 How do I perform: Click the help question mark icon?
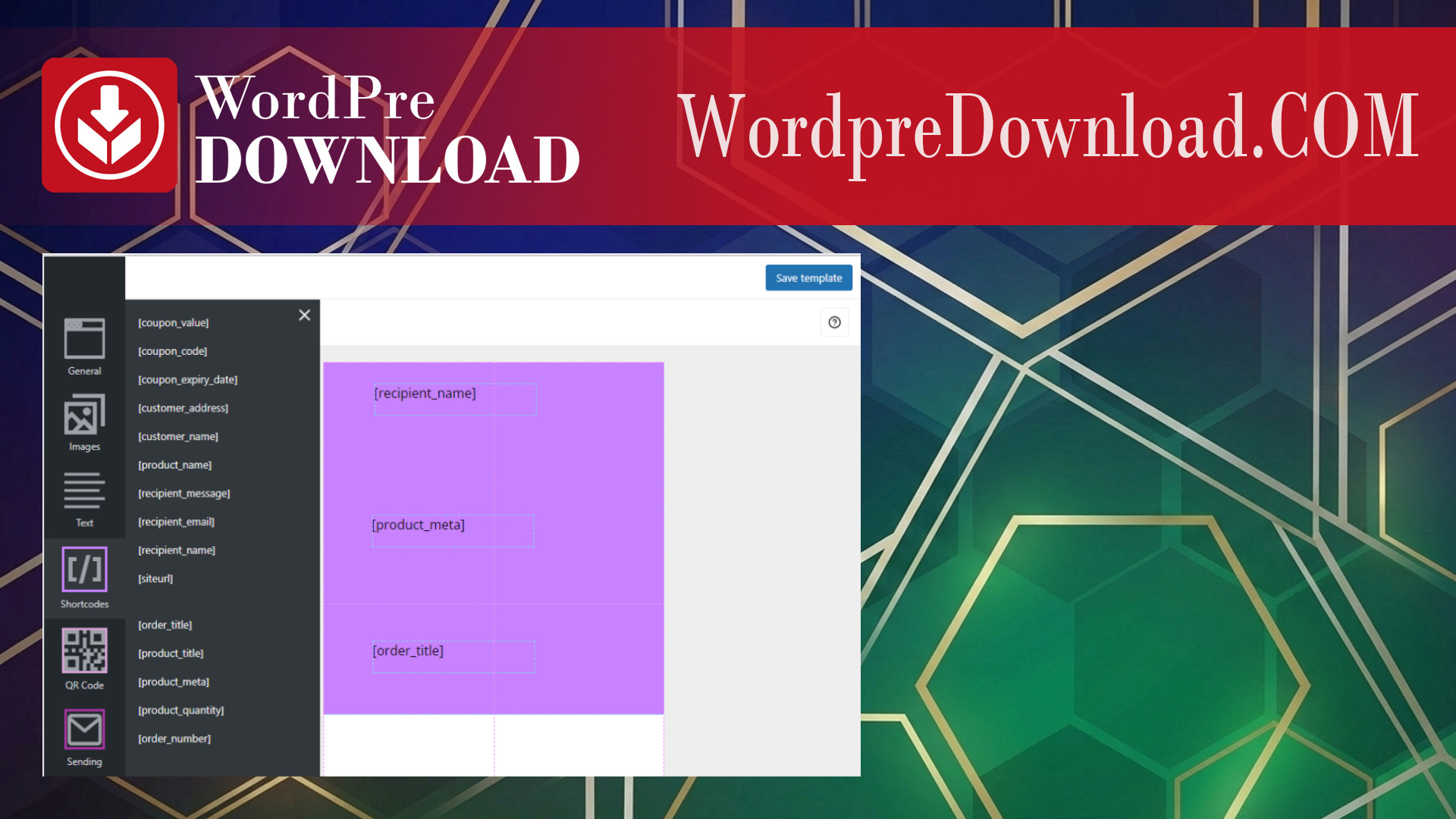click(834, 322)
